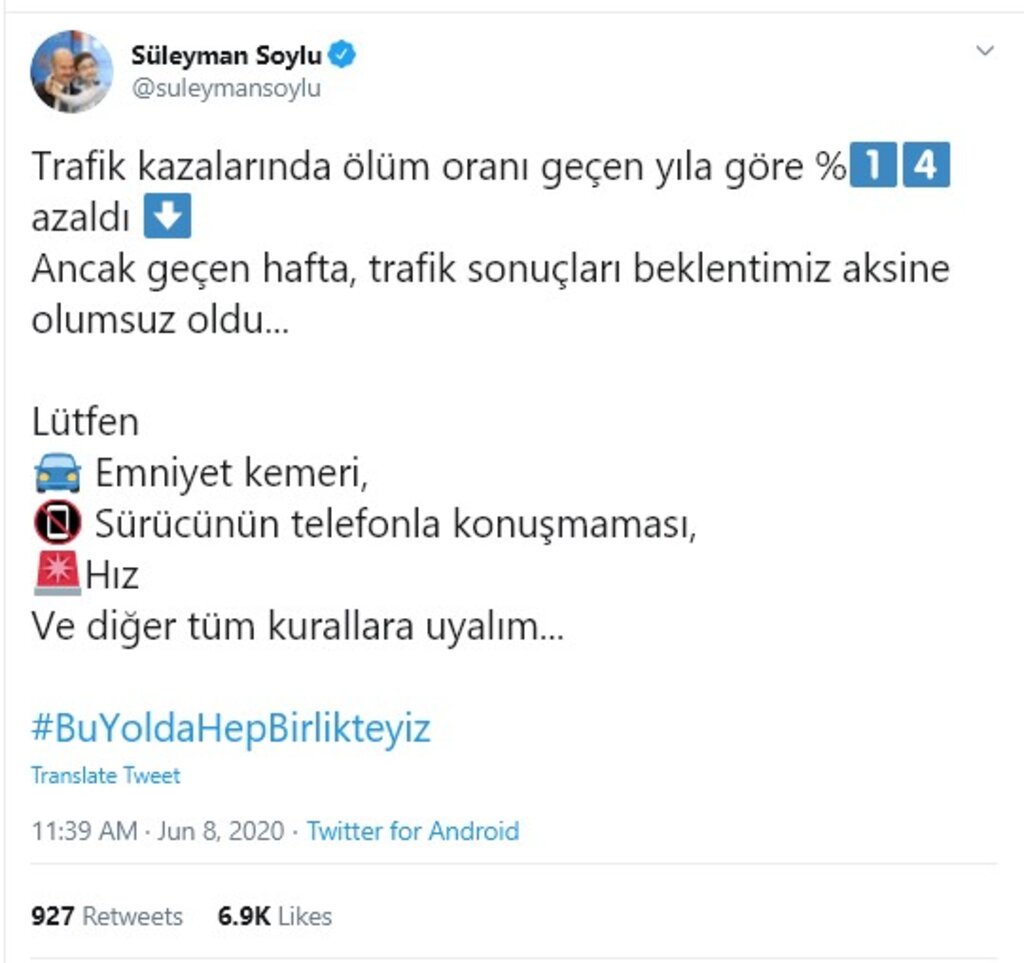This screenshot has height=963, width=1024.
Task: Click the Ve diğer tüm kurallara uyalım line
Action: pos(297,627)
